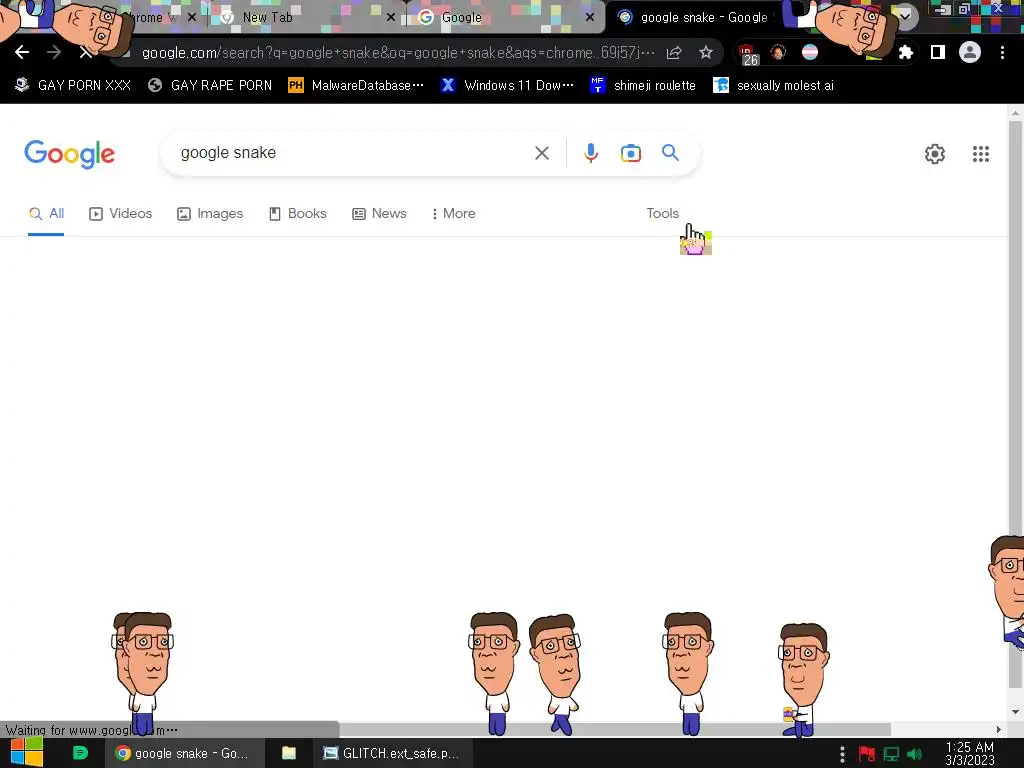Open the striped flag circle extension

[x=810, y=52]
